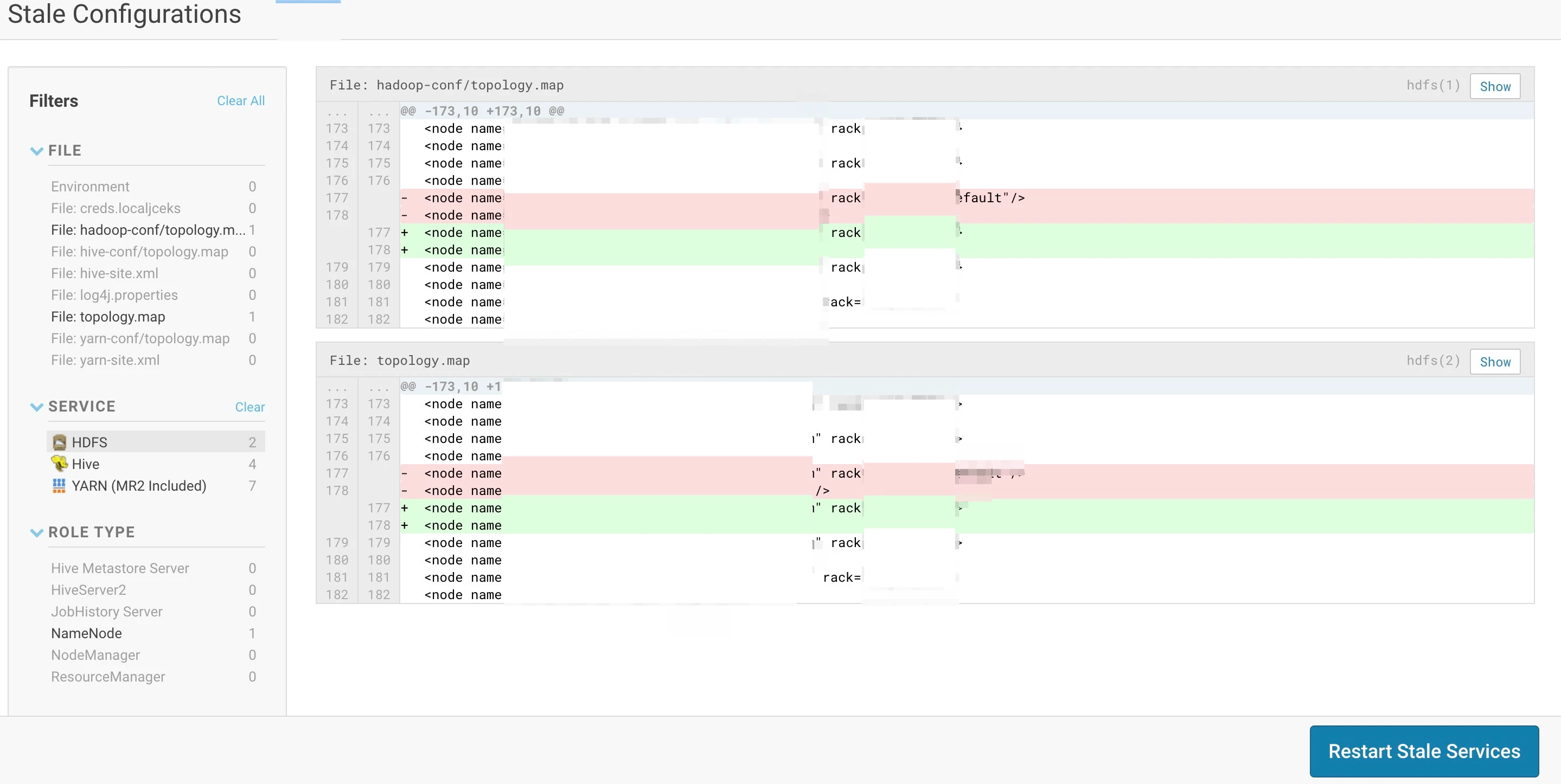The height and width of the screenshot is (784, 1561).
Task: Select the HDFS service filter
Action: (156, 442)
